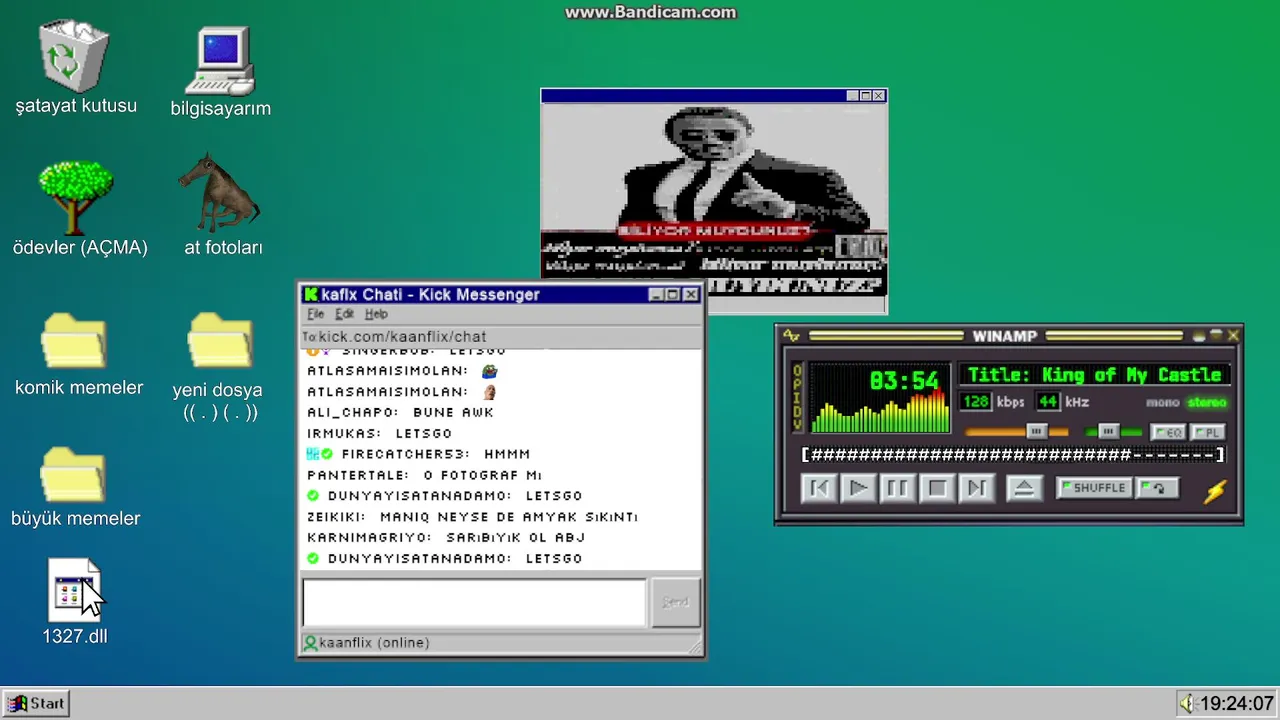The width and height of the screenshot is (1280, 720).
Task: Play the track in Winamp
Action: pos(859,488)
